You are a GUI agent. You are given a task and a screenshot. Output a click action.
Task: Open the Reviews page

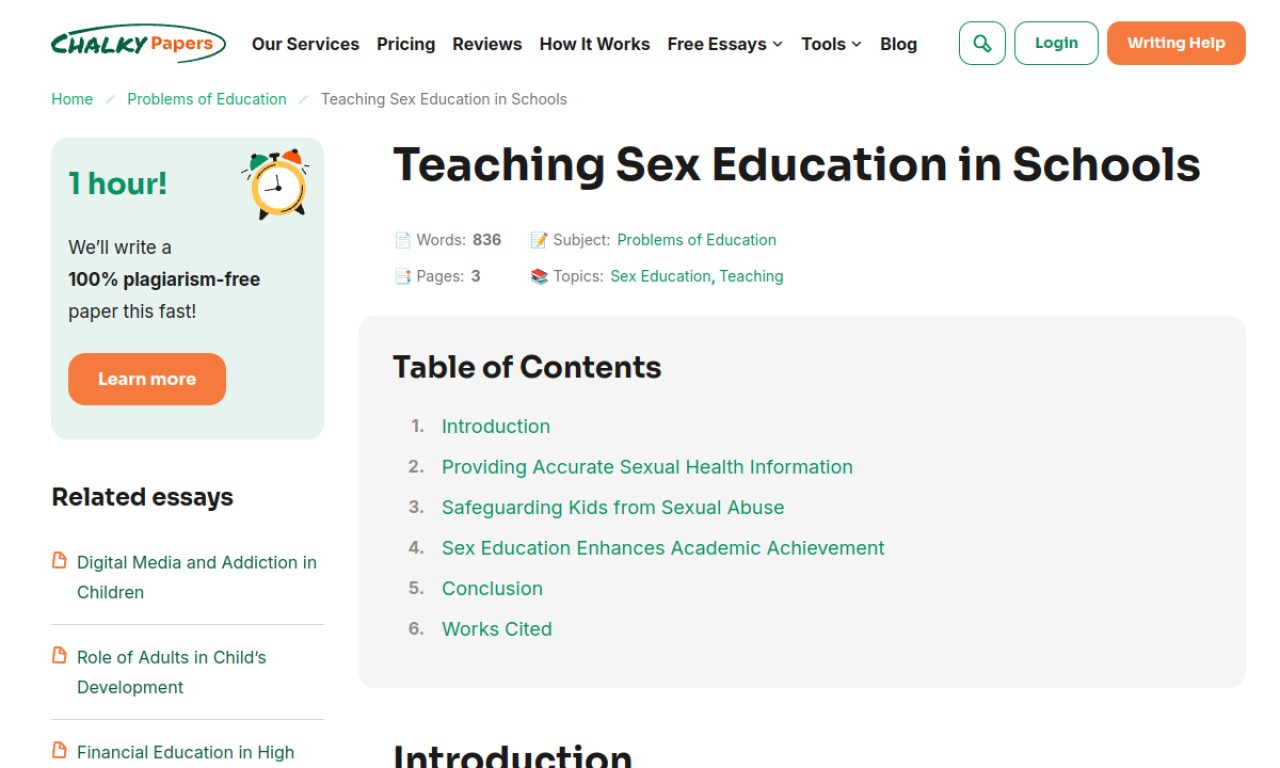tap(487, 44)
